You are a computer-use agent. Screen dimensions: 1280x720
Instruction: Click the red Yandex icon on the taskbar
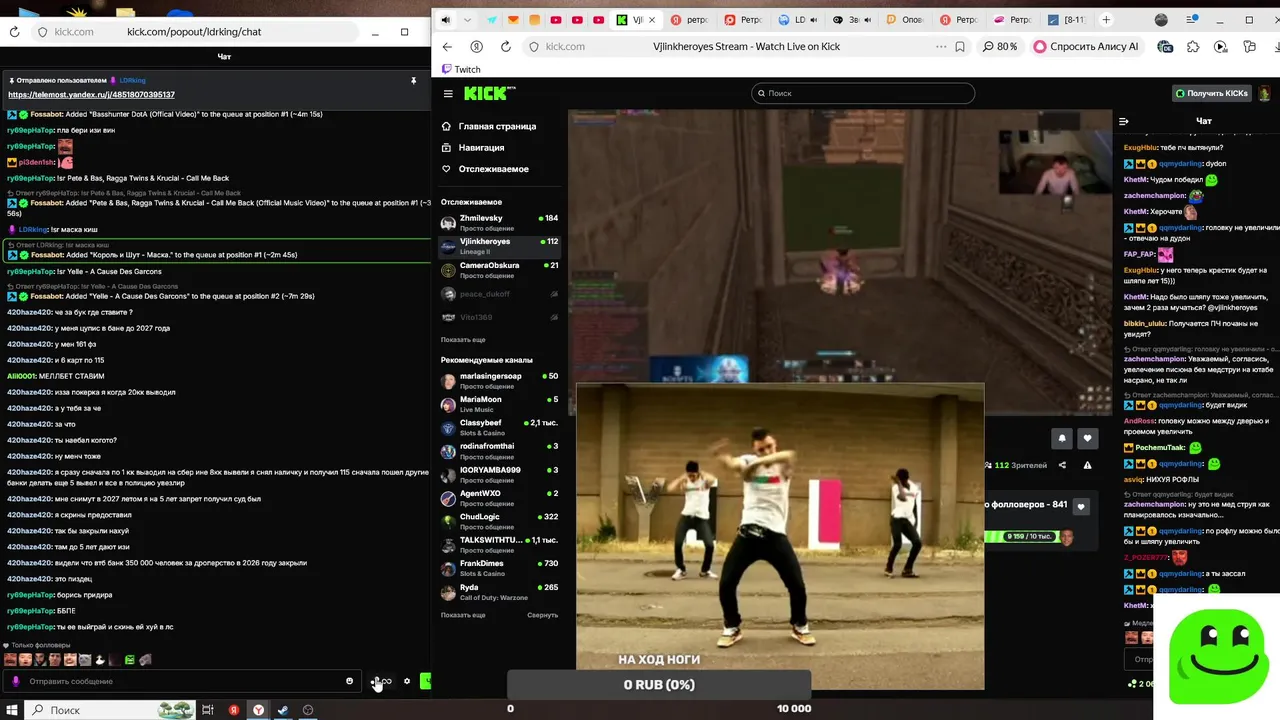coord(234,710)
